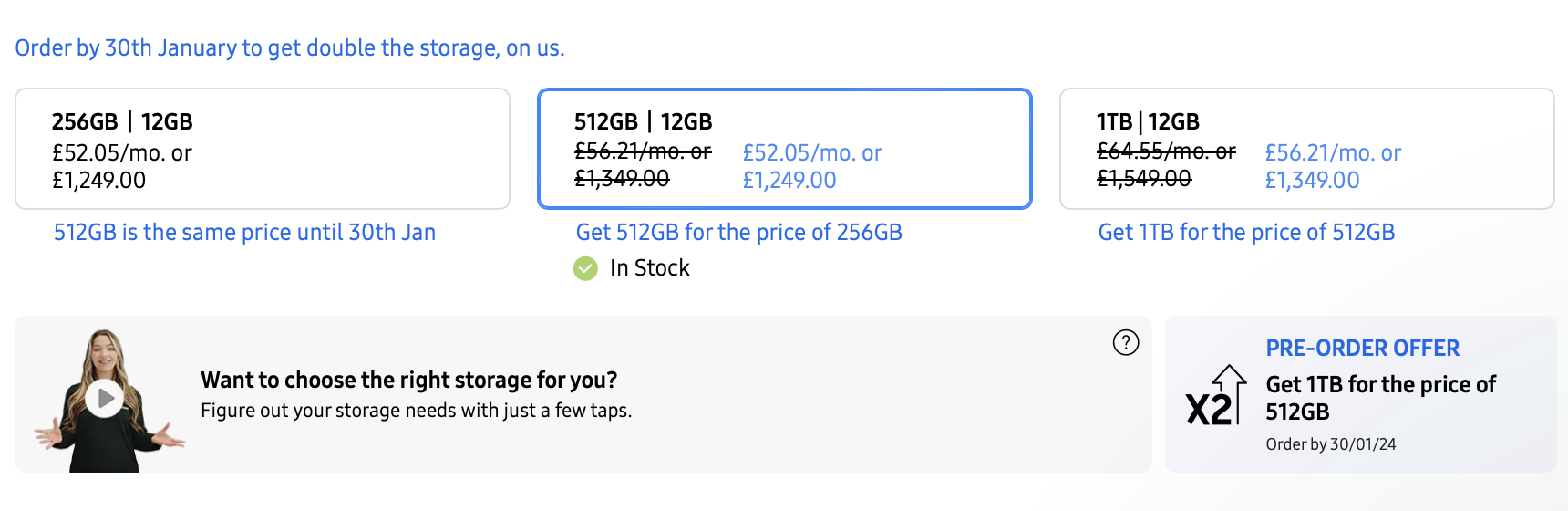The height and width of the screenshot is (511, 1568).
Task: Click the crossed-out £1,349.00 price
Action: click(622, 179)
